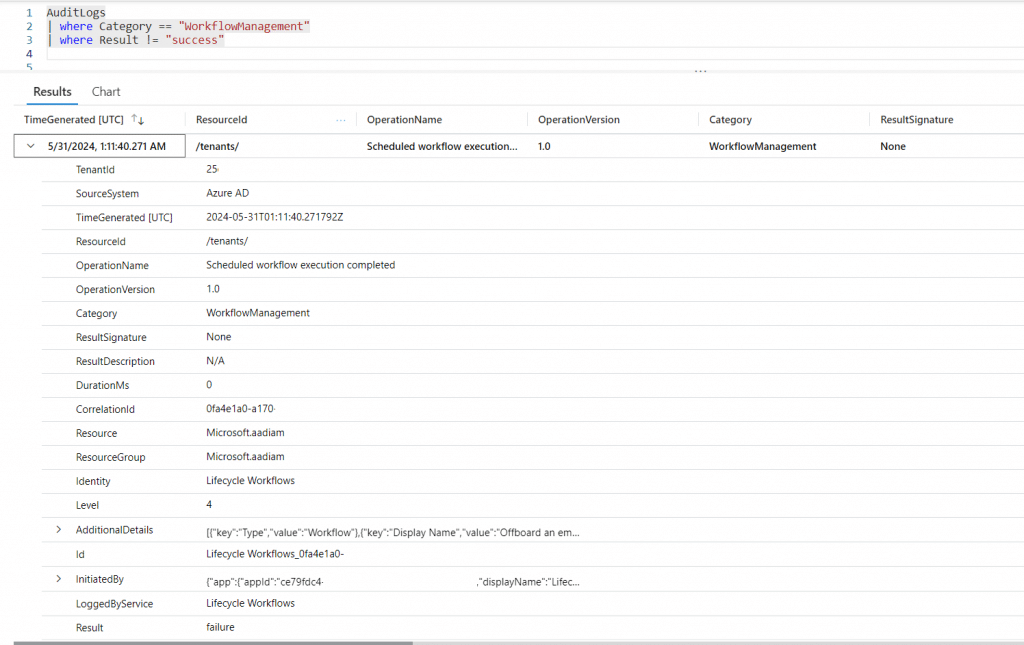This screenshot has height=645, width=1024.
Task: Click the query editor resize handle dots
Action: click(x=700, y=71)
